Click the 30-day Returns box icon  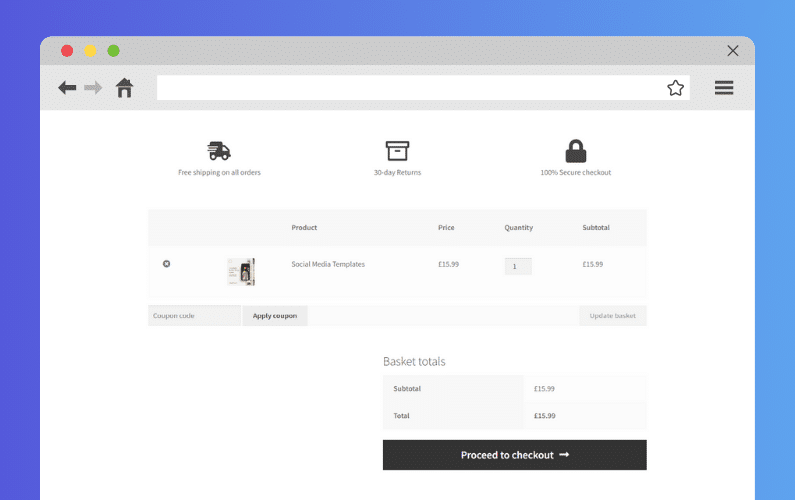click(x=398, y=151)
